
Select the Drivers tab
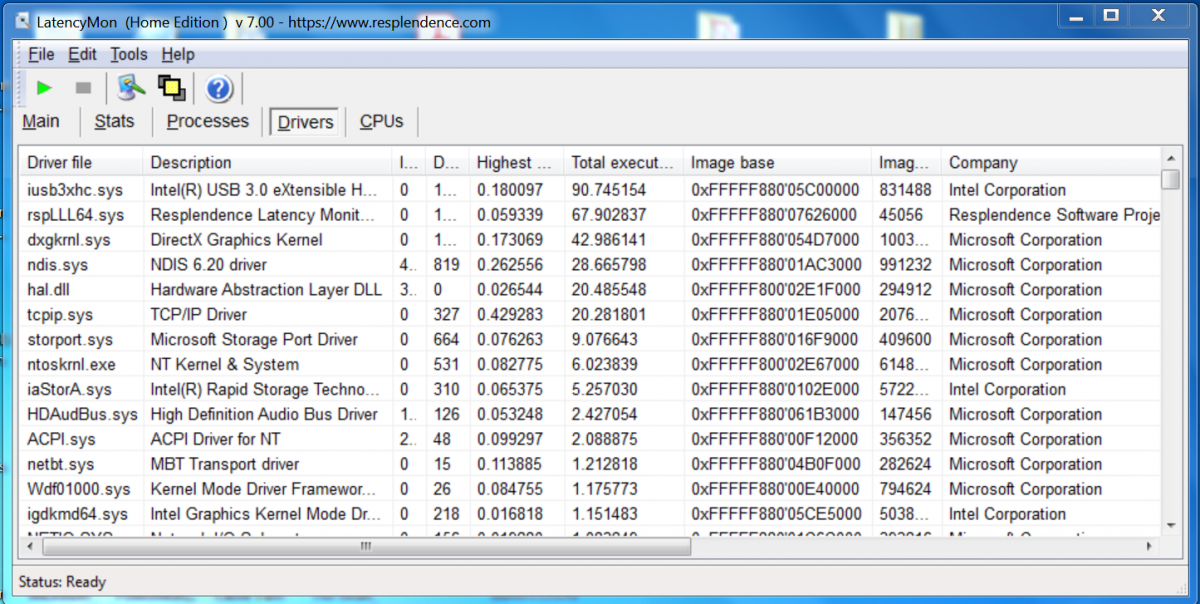(305, 122)
